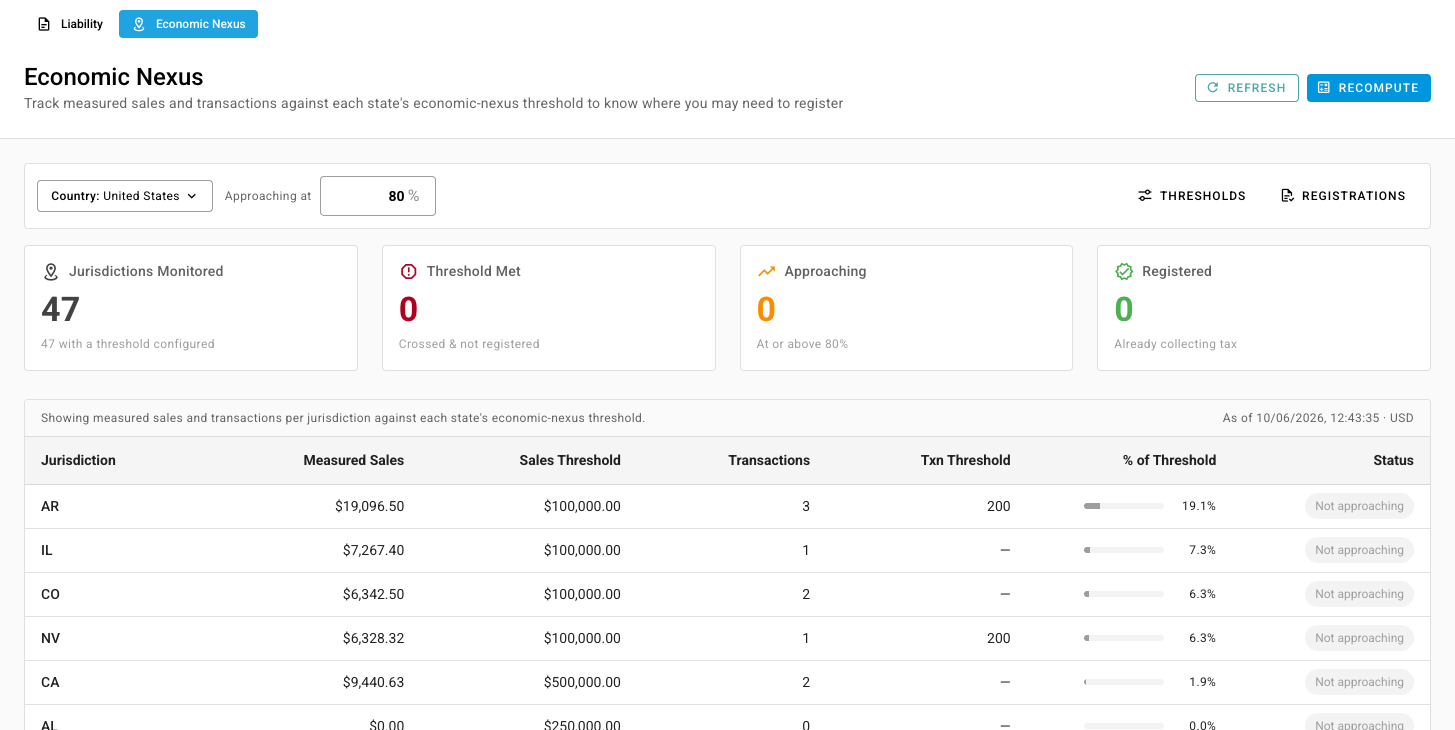Select the CO jurisdiction cell
1455x730 pixels.
point(50,595)
